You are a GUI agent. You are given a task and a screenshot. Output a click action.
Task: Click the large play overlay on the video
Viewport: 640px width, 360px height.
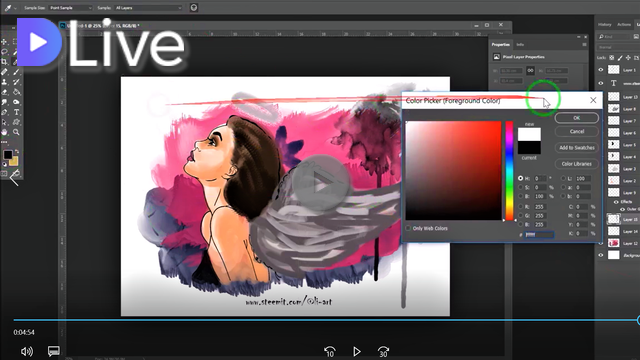(321, 183)
